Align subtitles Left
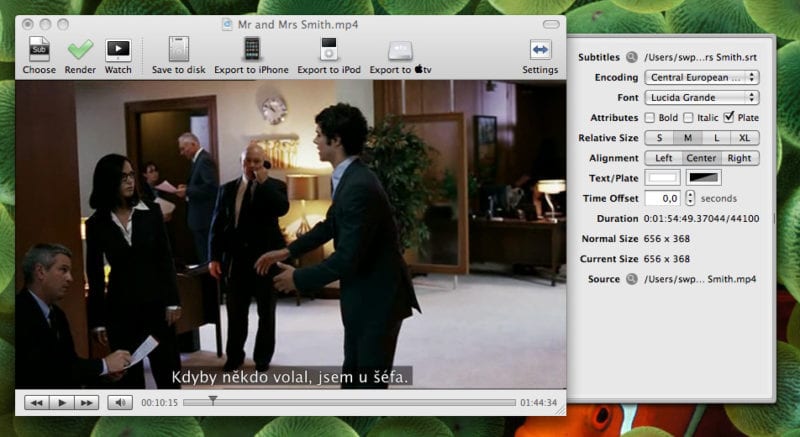Image resolution: width=800 pixels, height=437 pixels. (x=664, y=158)
